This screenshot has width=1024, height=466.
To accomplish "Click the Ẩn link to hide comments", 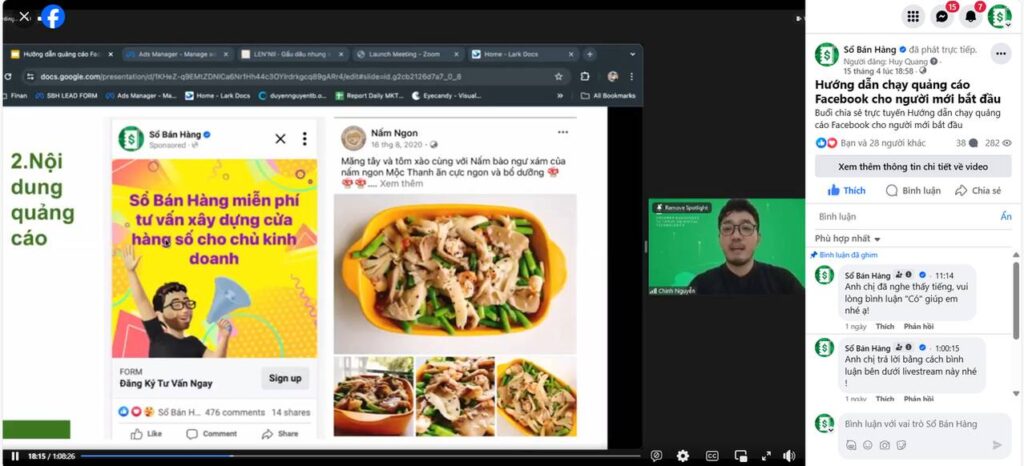I will click(1006, 216).
